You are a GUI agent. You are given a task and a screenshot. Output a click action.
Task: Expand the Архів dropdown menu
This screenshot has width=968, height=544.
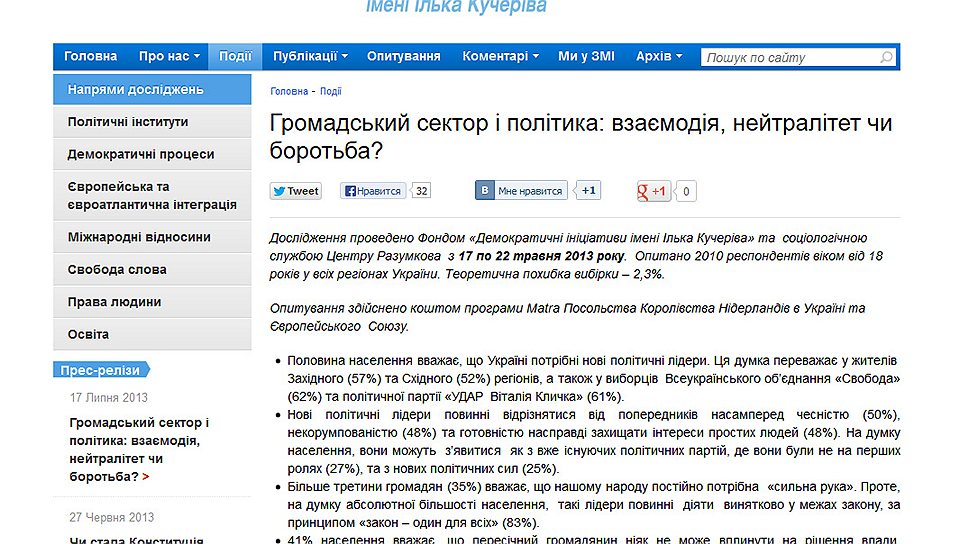point(659,57)
